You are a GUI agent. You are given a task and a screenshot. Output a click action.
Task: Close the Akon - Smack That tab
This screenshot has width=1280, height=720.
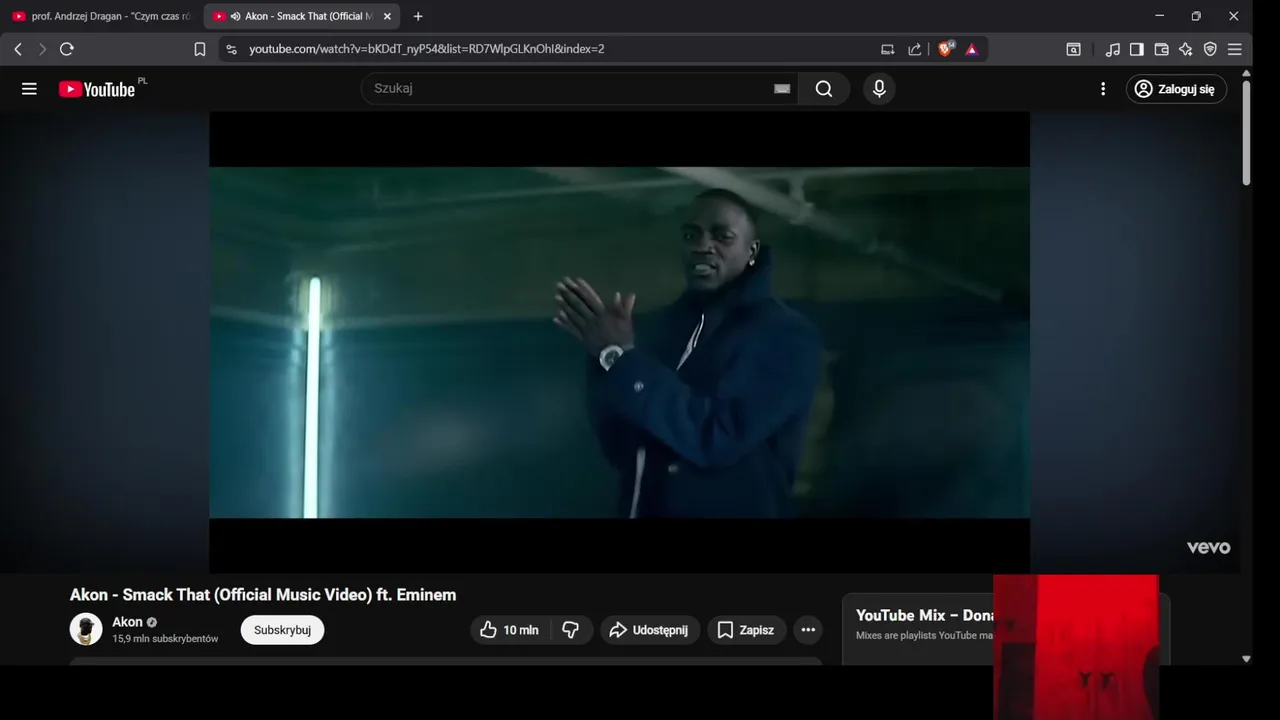click(387, 16)
